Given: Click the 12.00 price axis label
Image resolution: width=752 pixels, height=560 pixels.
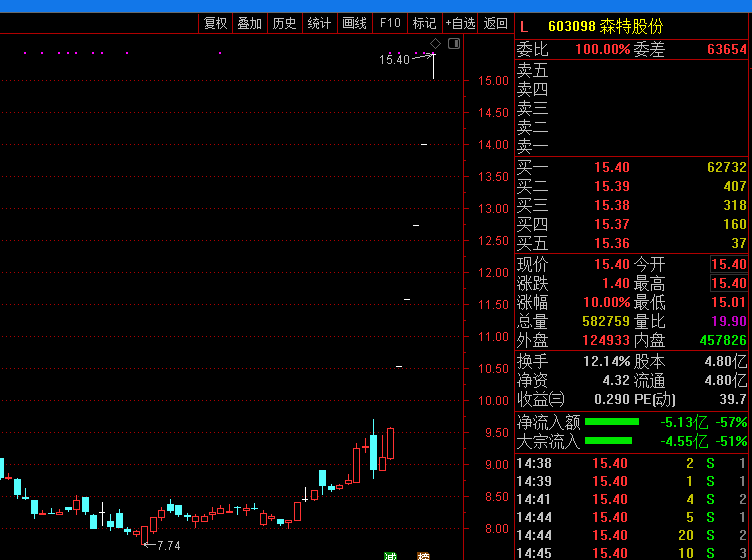Looking at the screenshot, I should [493, 272].
